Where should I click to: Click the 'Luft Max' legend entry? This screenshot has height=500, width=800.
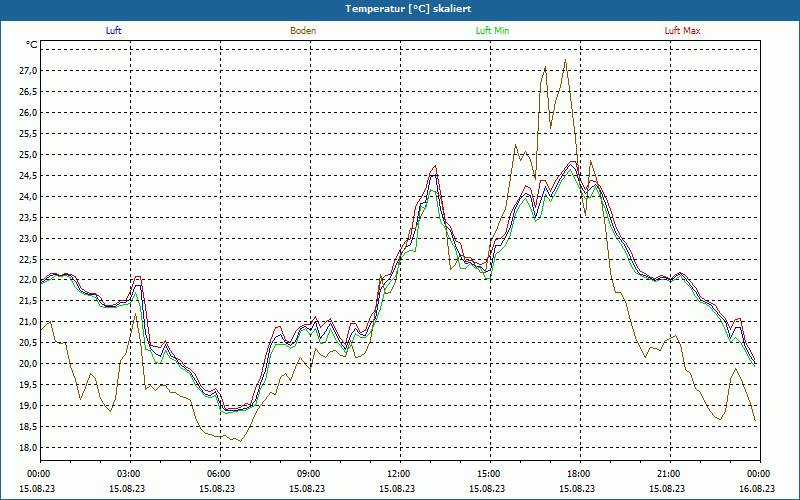[x=683, y=31]
